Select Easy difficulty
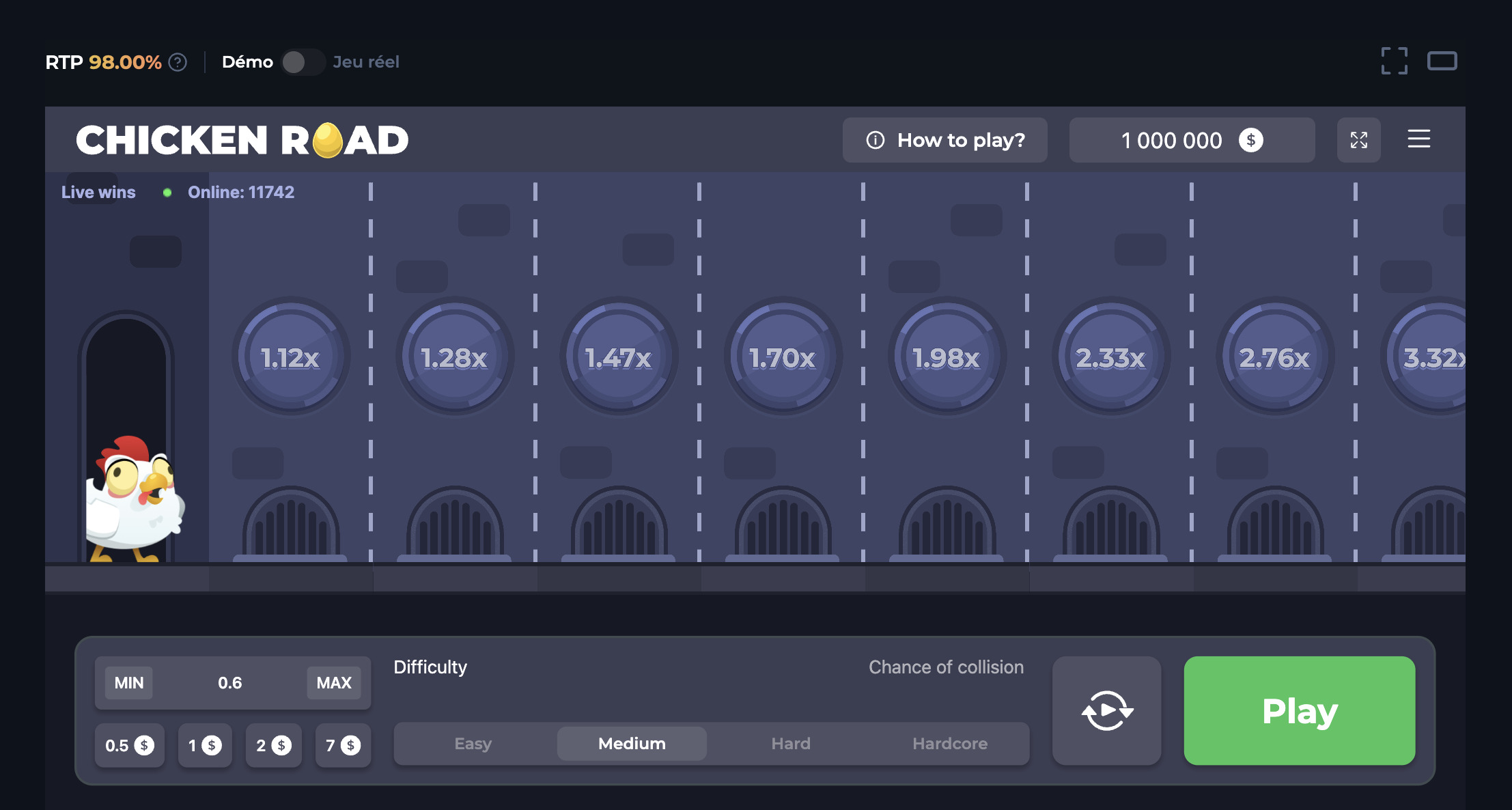This screenshot has width=1512, height=810. pyautogui.click(x=473, y=743)
